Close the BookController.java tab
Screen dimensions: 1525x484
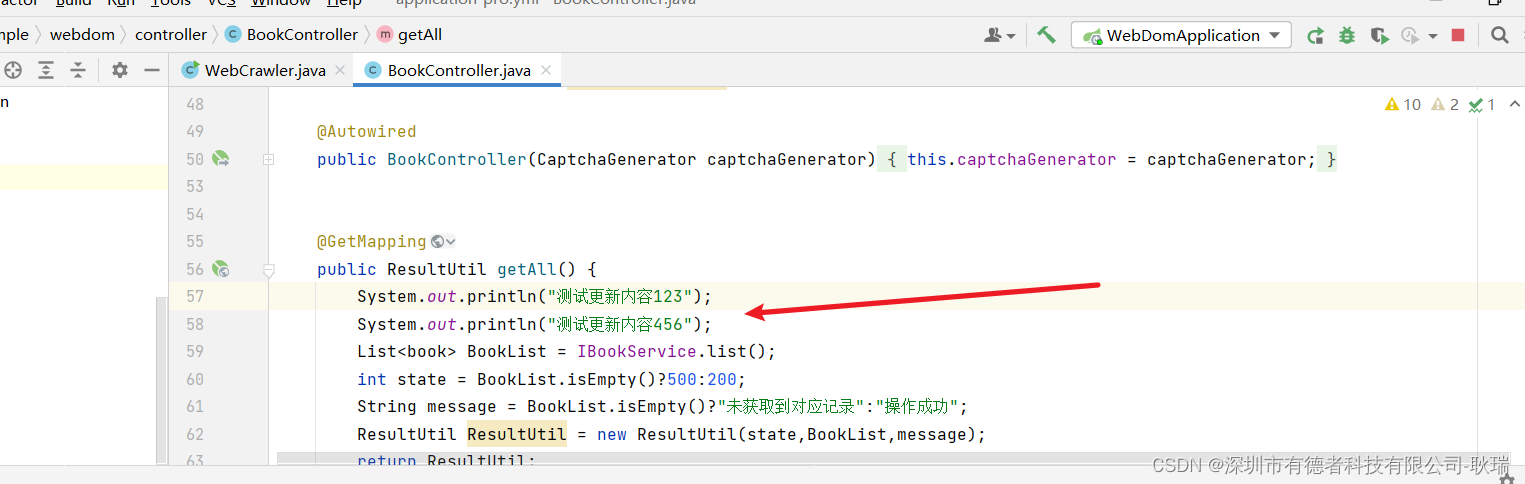pyautogui.click(x=545, y=70)
